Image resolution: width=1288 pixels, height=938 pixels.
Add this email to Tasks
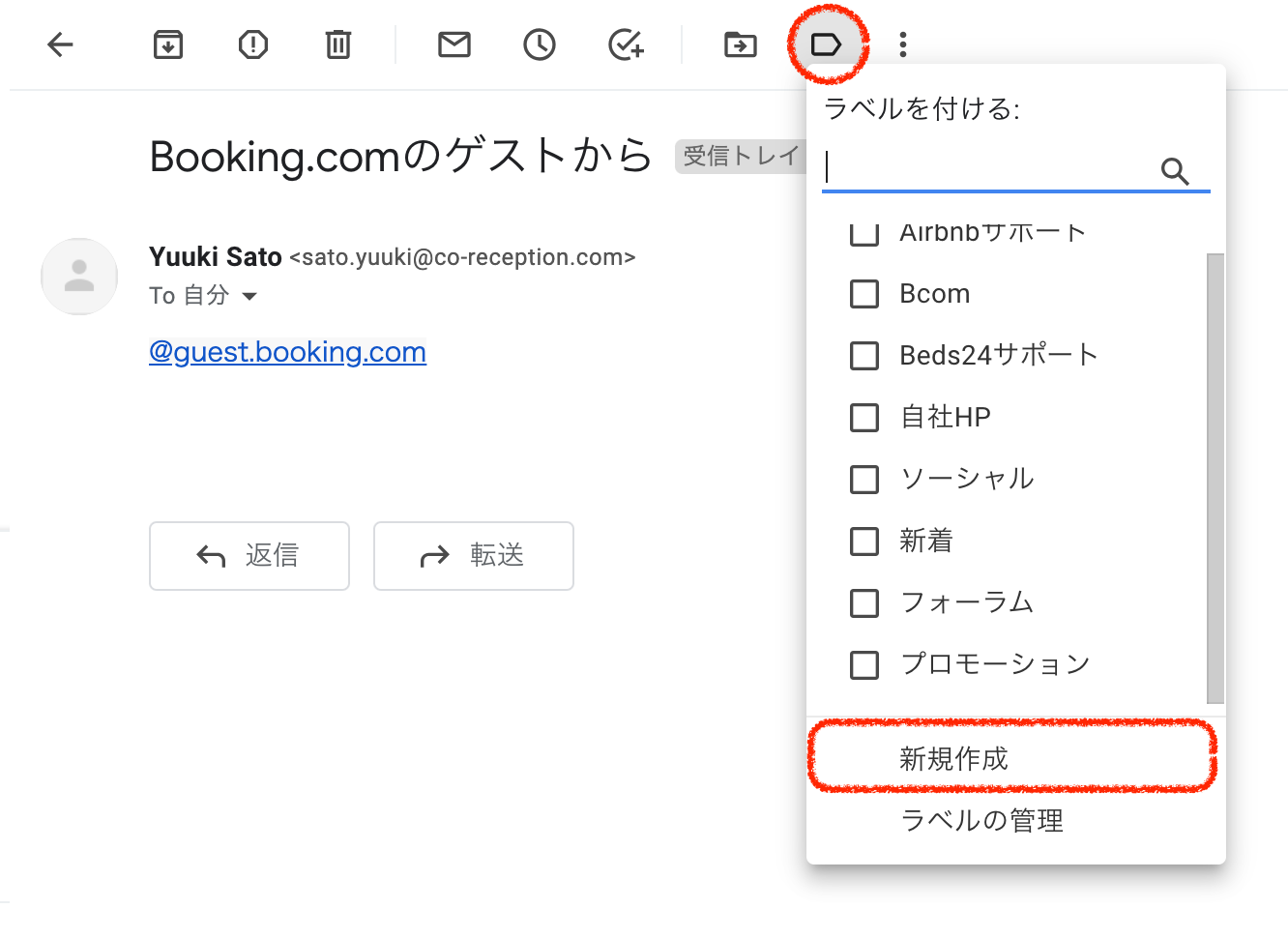(x=625, y=44)
